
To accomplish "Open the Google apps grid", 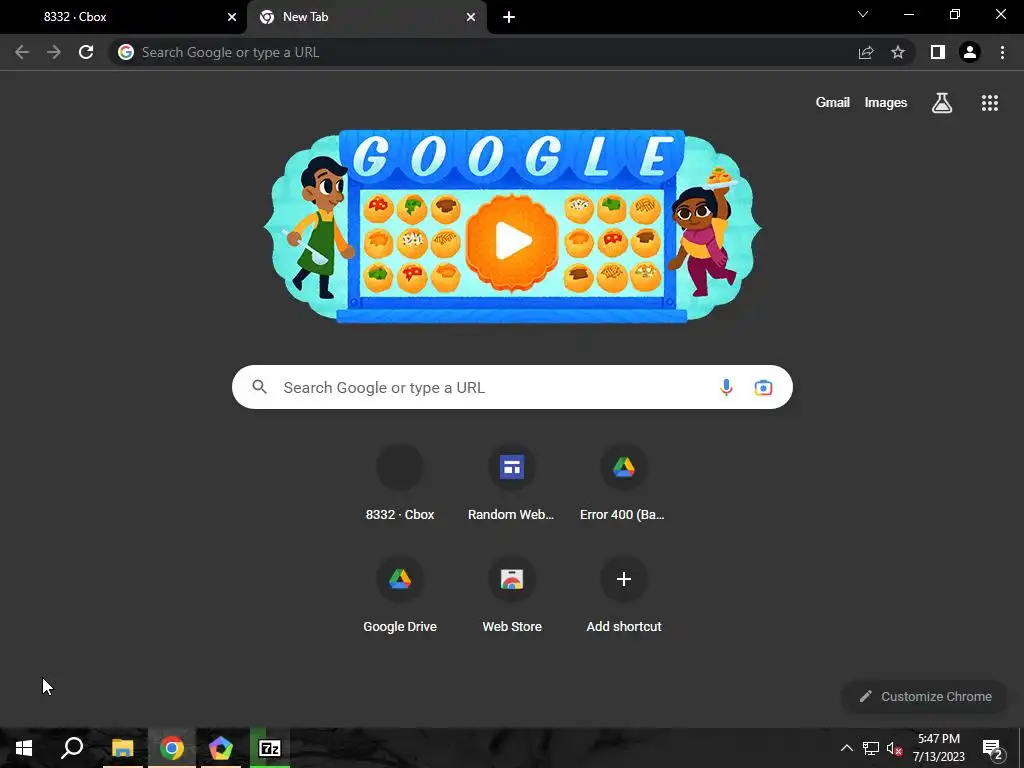I will pos(989,103).
